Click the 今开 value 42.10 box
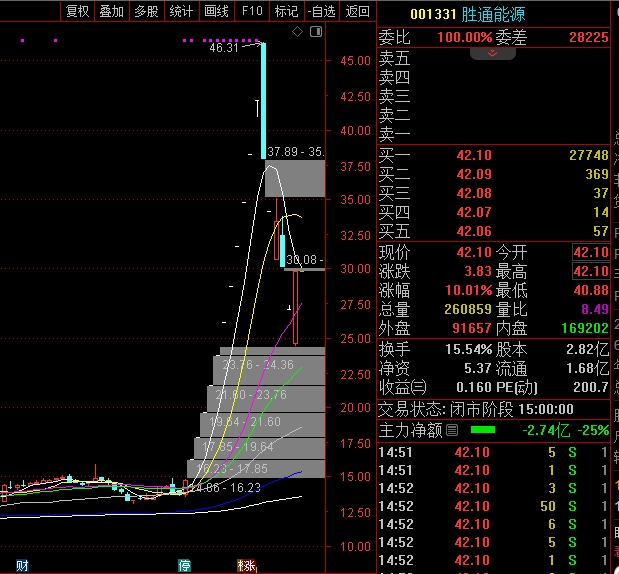 591,252
